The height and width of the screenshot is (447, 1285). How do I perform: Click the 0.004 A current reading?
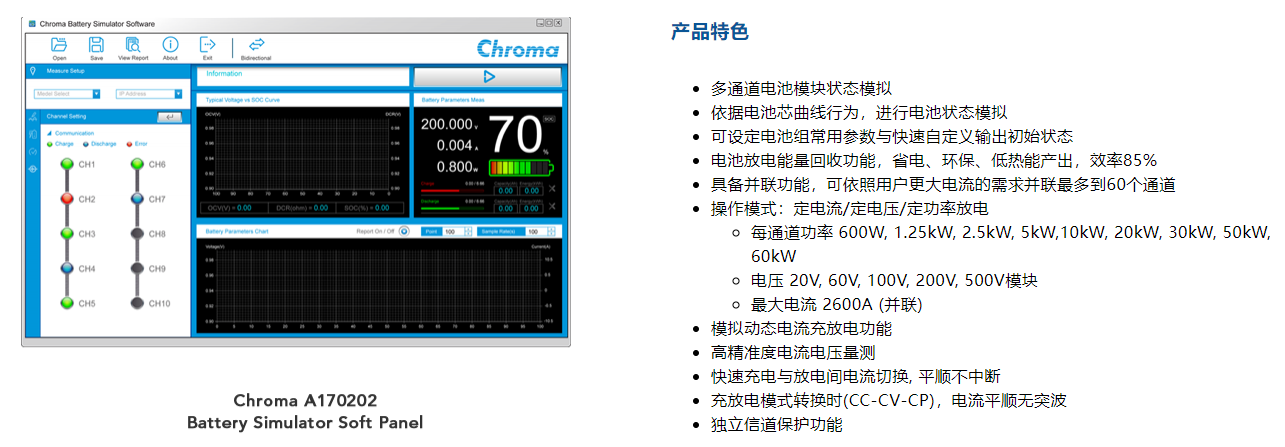(x=457, y=146)
